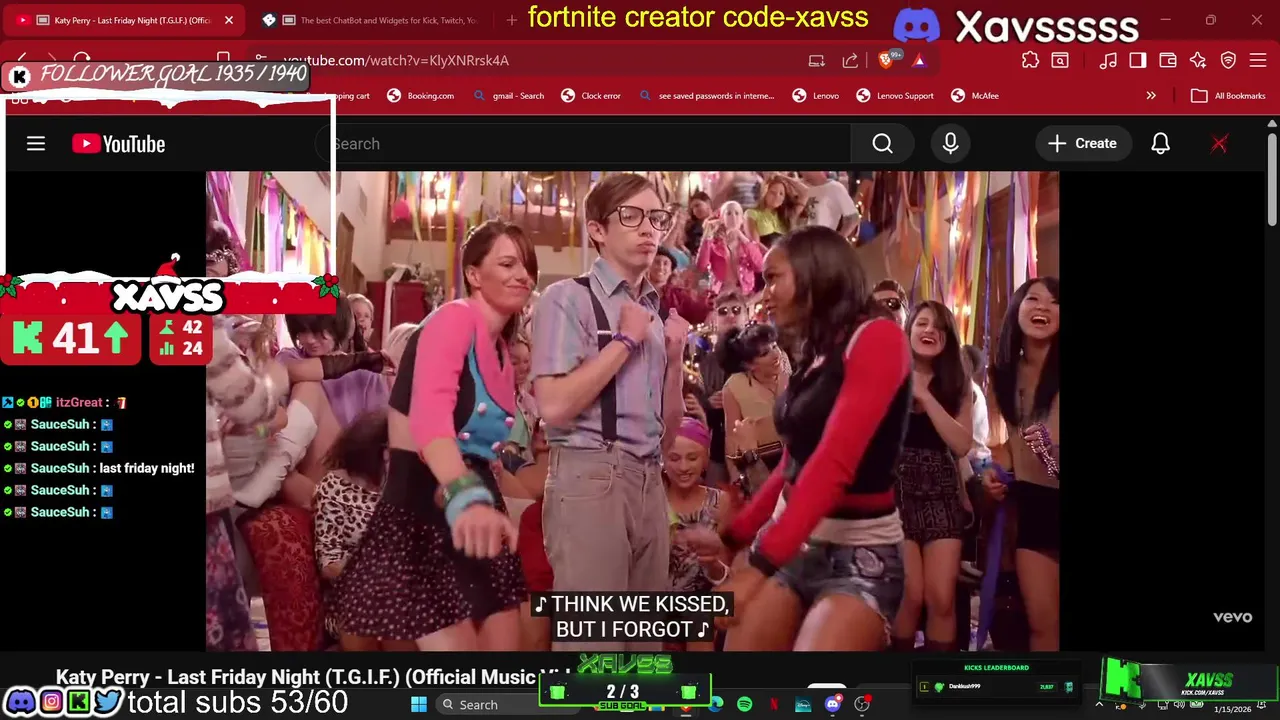The height and width of the screenshot is (720, 1280).
Task: Open the Brave Shields lion icon
Action: (886, 60)
